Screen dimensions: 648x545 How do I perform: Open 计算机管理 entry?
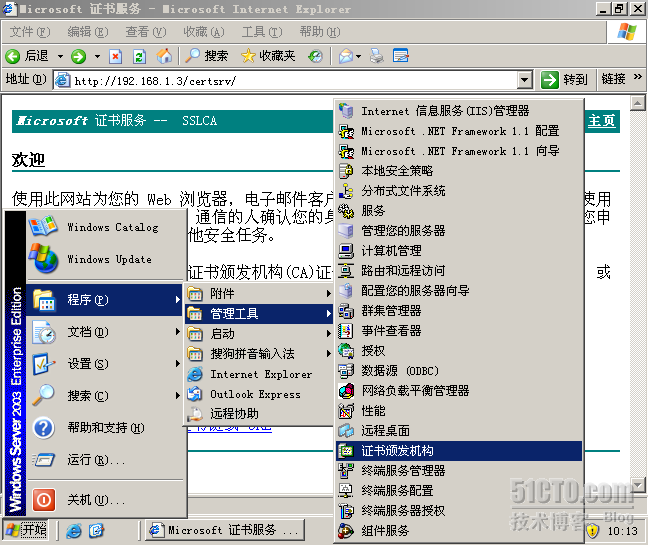pyautogui.click(x=459, y=250)
